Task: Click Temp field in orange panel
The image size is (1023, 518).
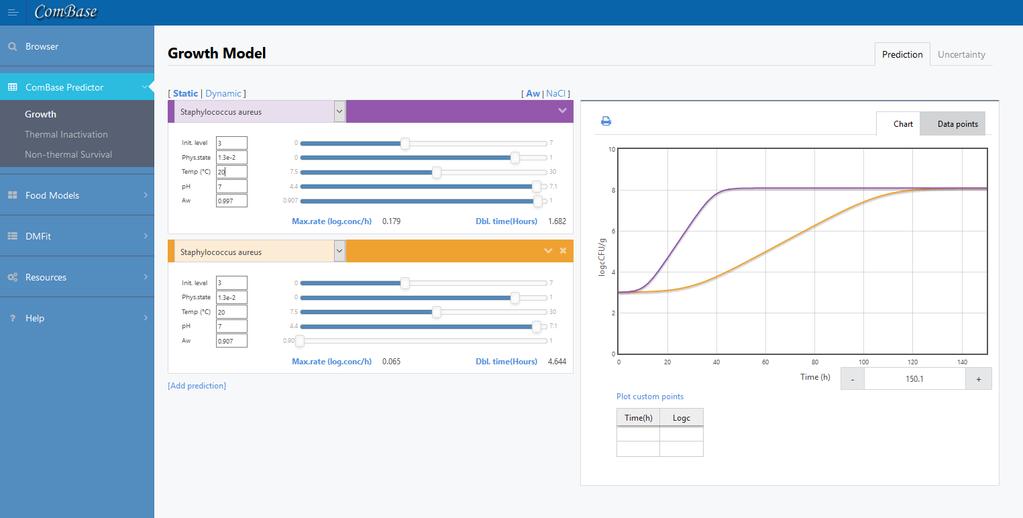Action: pyautogui.click(x=232, y=312)
